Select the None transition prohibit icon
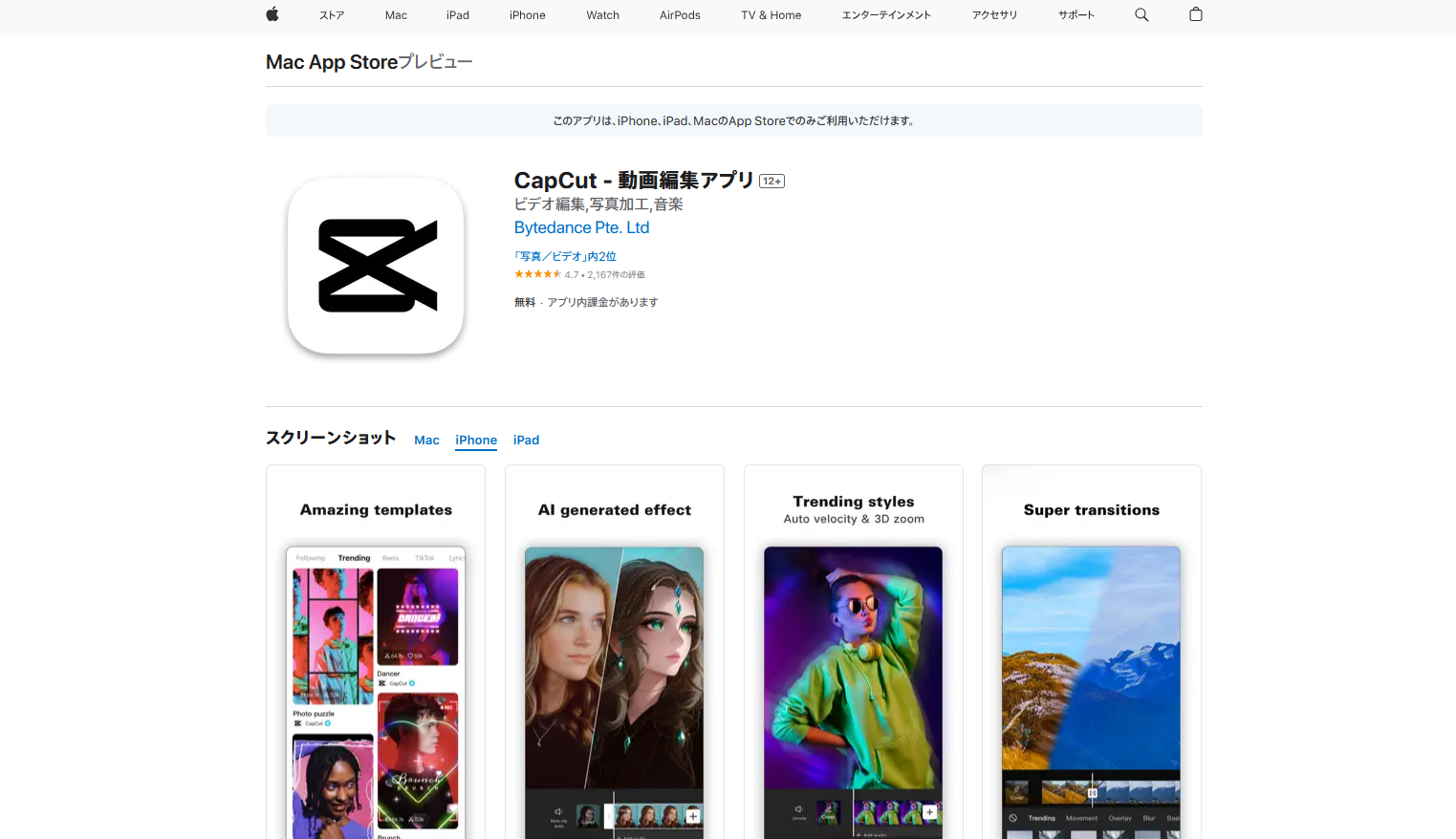 pos(1012,818)
